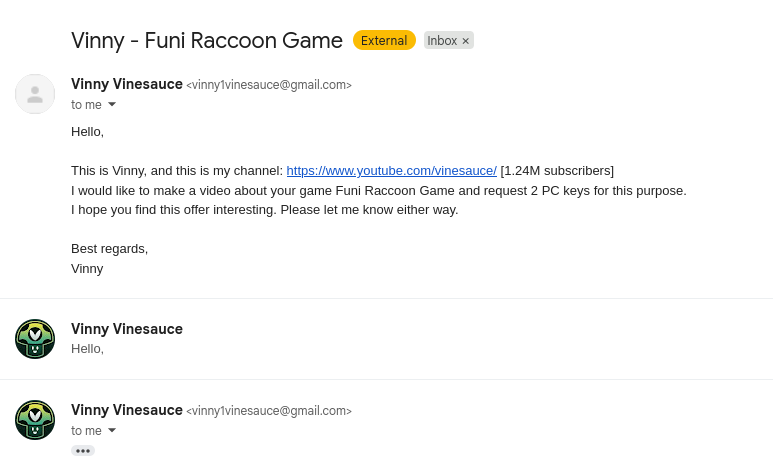The image size is (773, 471).
Task: Expand recipient details in the last email
Action: point(112,430)
